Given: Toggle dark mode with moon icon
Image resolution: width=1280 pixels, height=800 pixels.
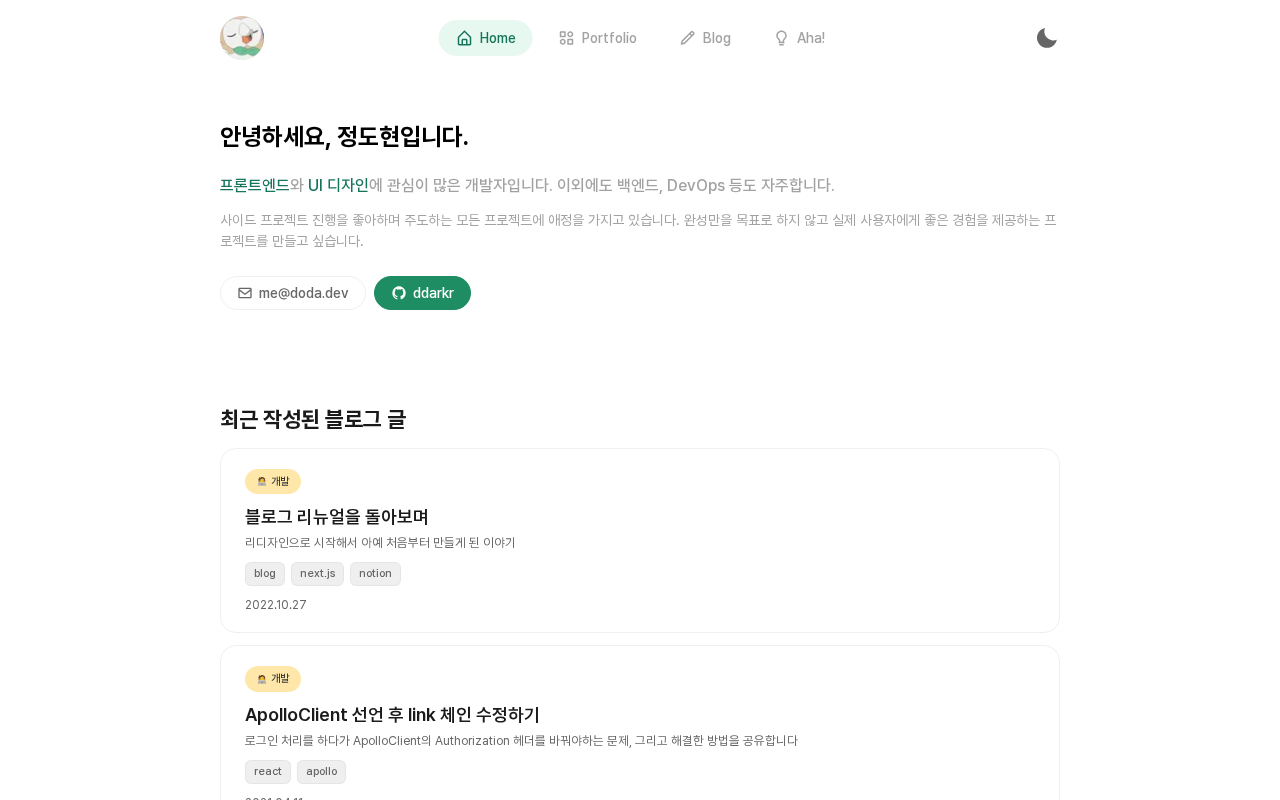Looking at the screenshot, I should pyautogui.click(x=1047, y=38).
